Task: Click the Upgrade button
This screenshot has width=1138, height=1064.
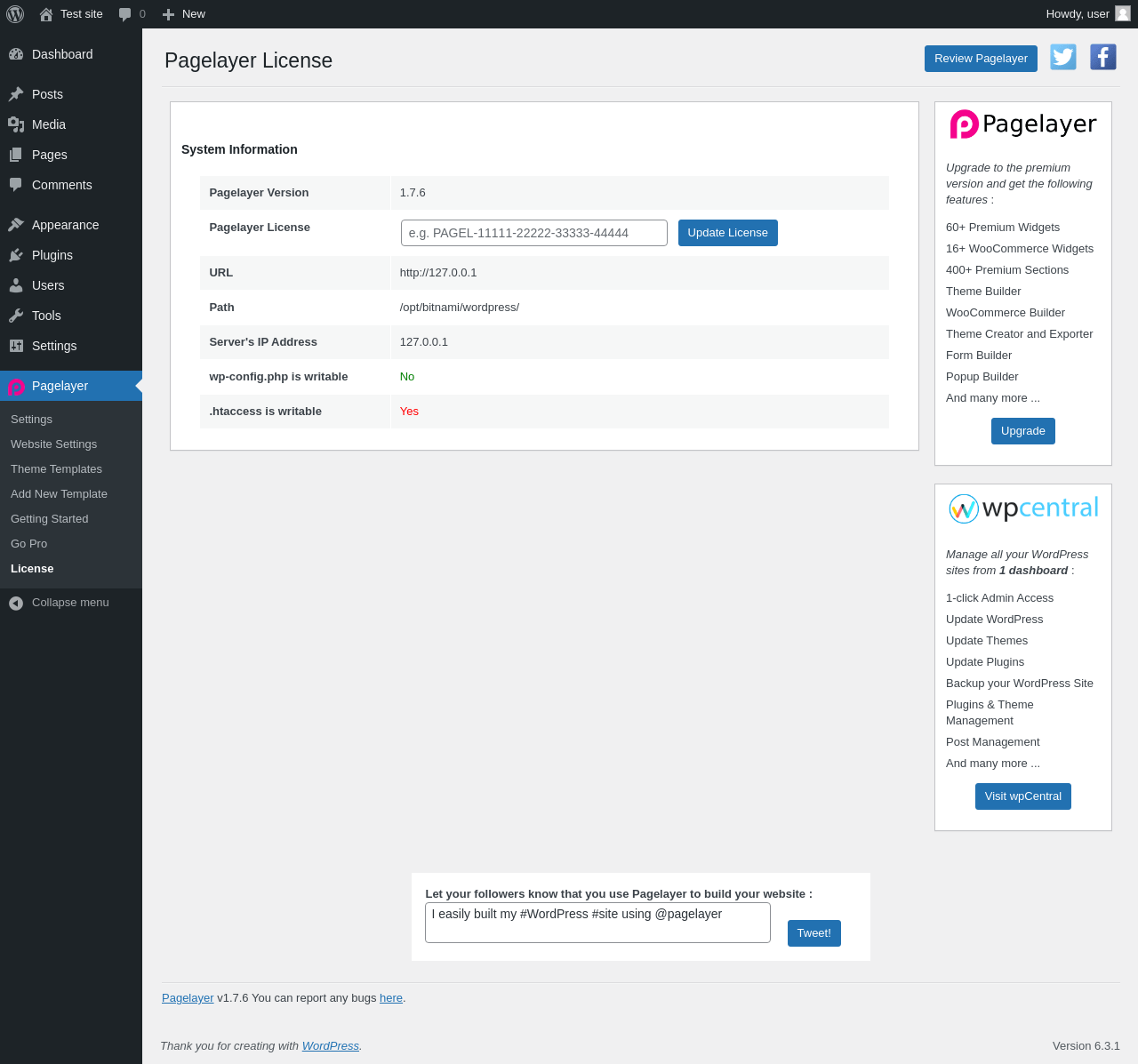Action: (1022, 431)
